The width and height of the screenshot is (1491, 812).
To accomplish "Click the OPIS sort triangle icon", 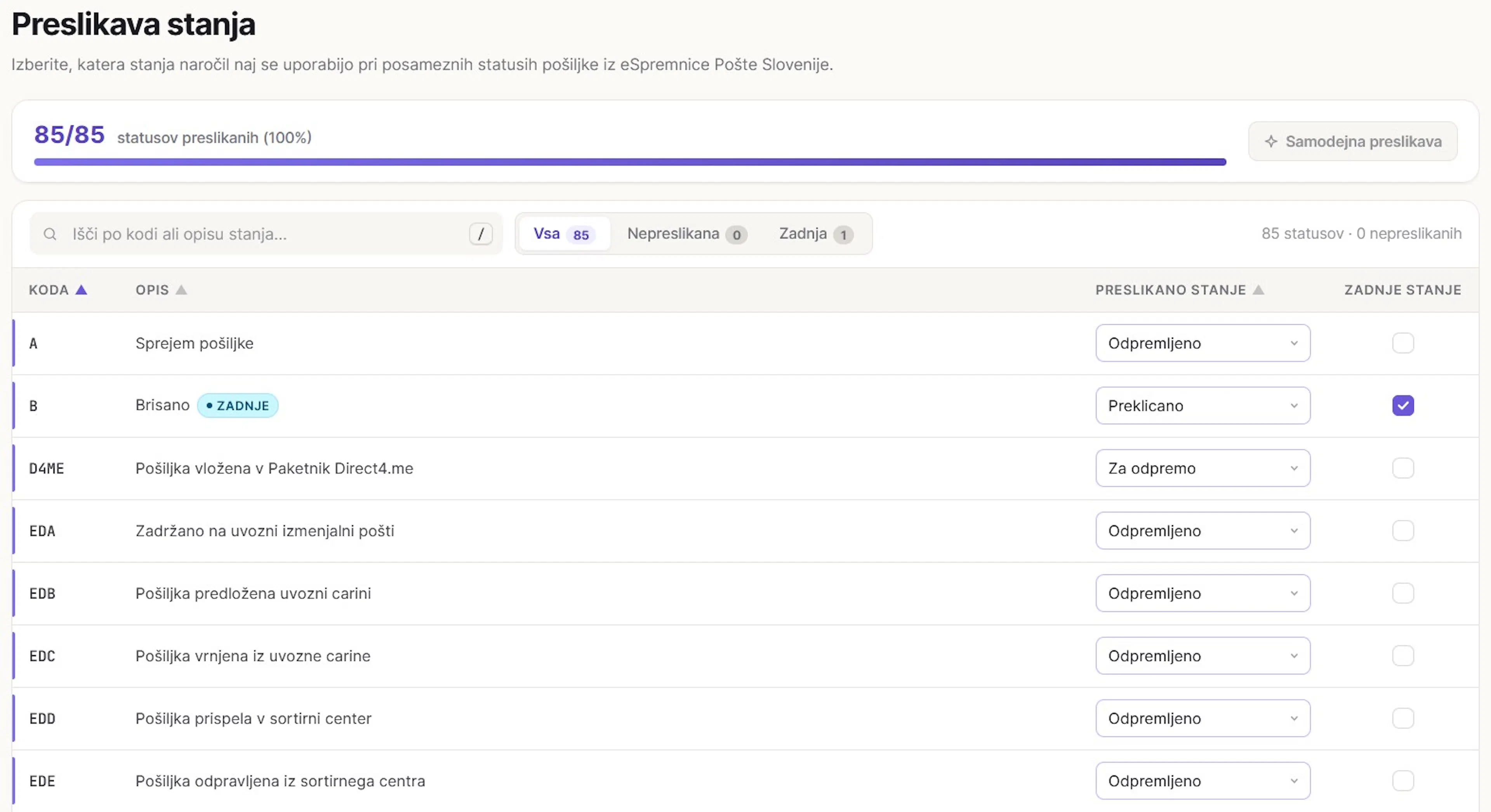I will tap(181, 290).
